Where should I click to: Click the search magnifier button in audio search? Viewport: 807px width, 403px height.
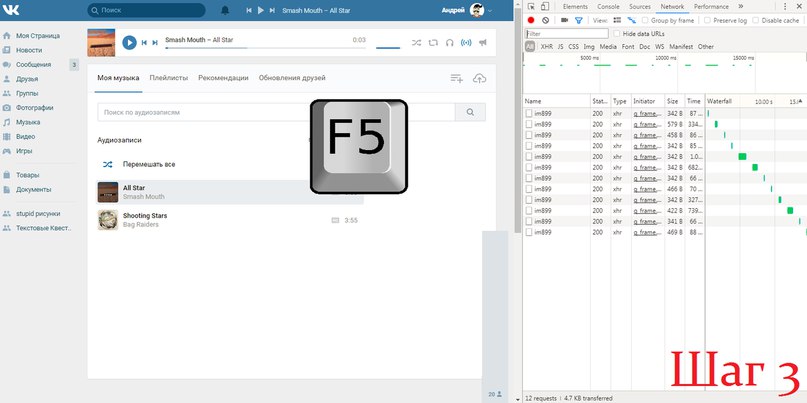(470, 112)
